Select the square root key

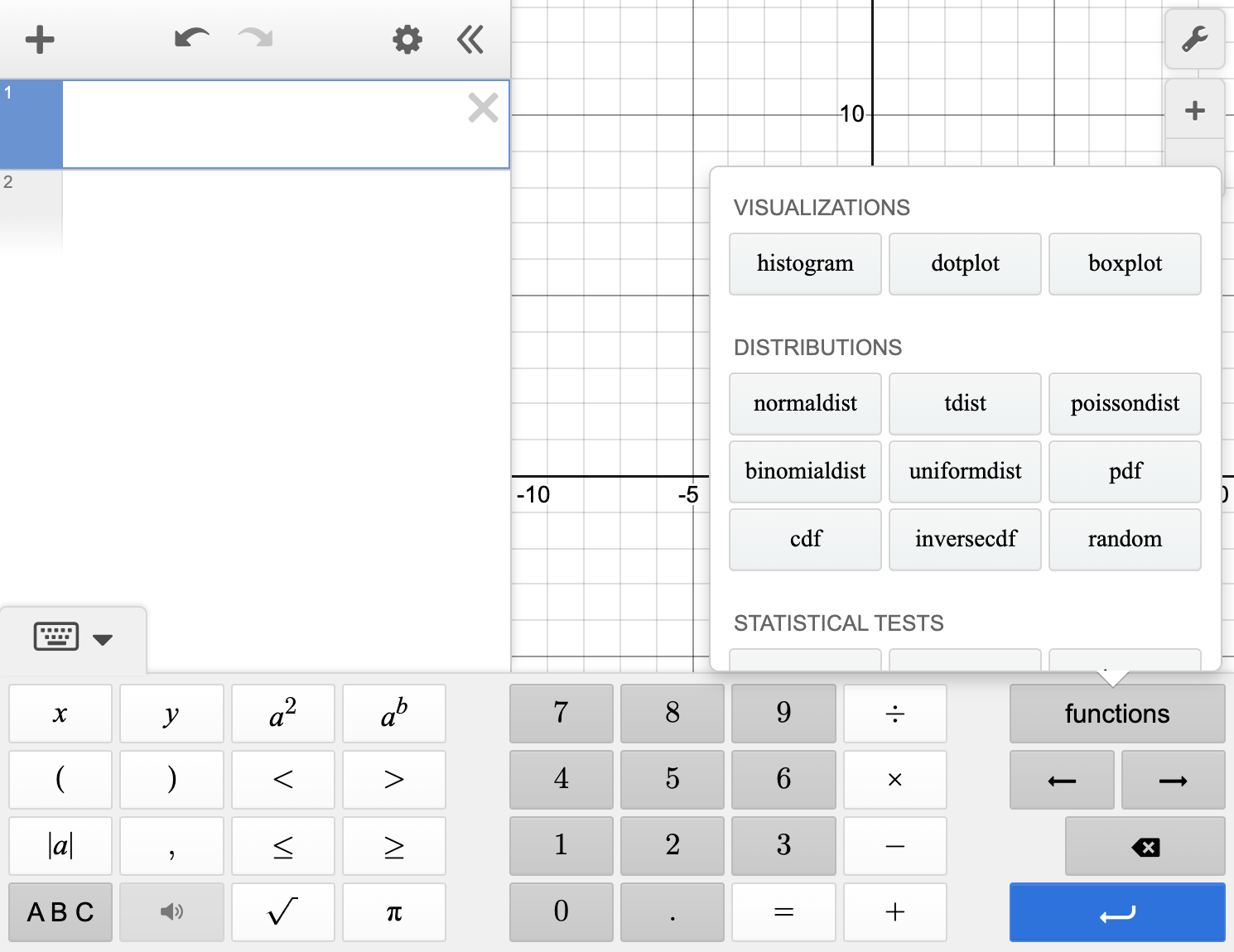click(282, 911)
